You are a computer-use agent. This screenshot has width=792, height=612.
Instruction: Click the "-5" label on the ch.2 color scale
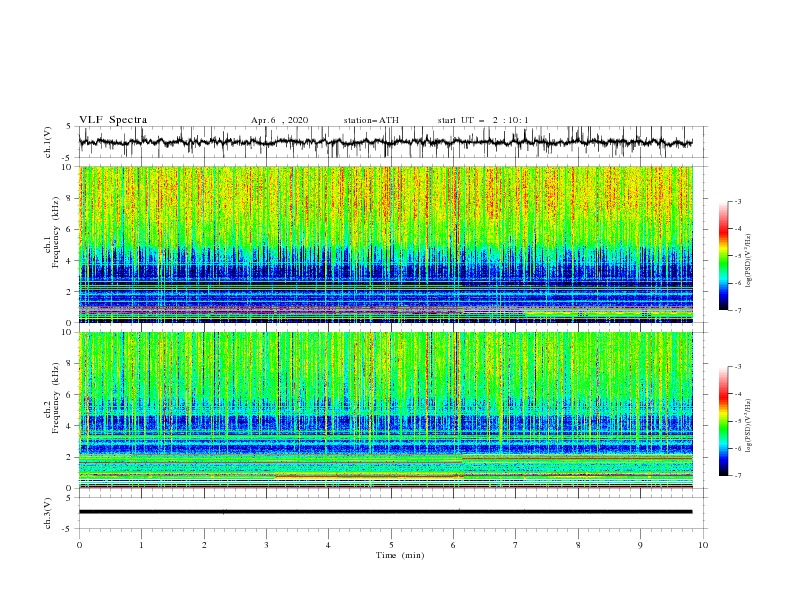pyautogui.click(x=737, y=421)
